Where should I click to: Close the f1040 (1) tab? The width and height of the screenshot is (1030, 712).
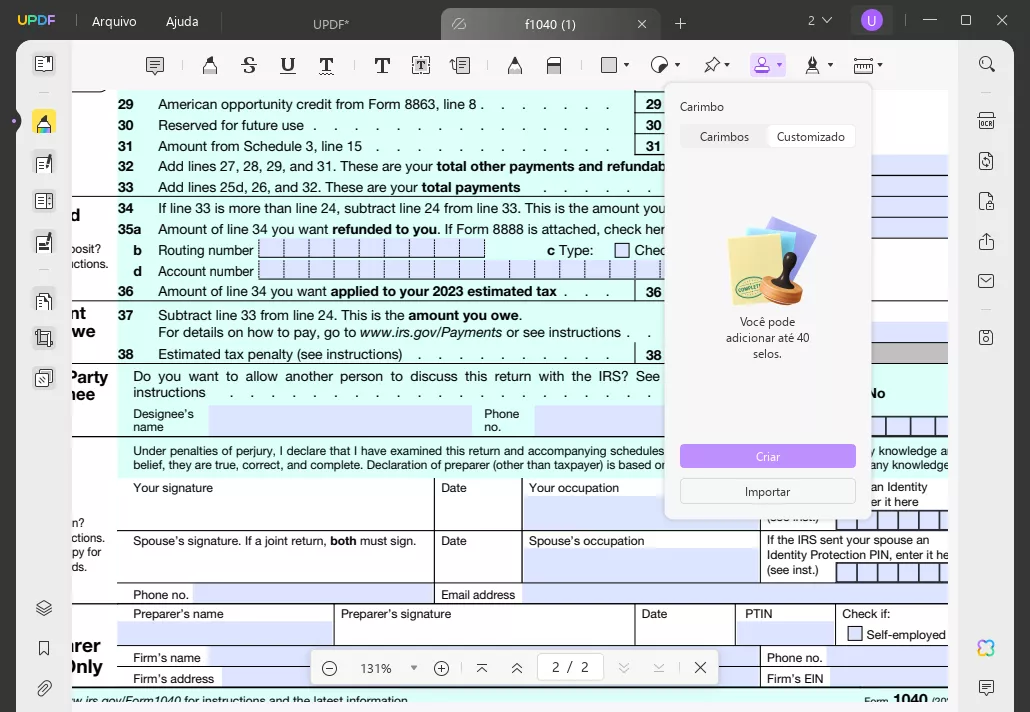click(x=642, y=24)
